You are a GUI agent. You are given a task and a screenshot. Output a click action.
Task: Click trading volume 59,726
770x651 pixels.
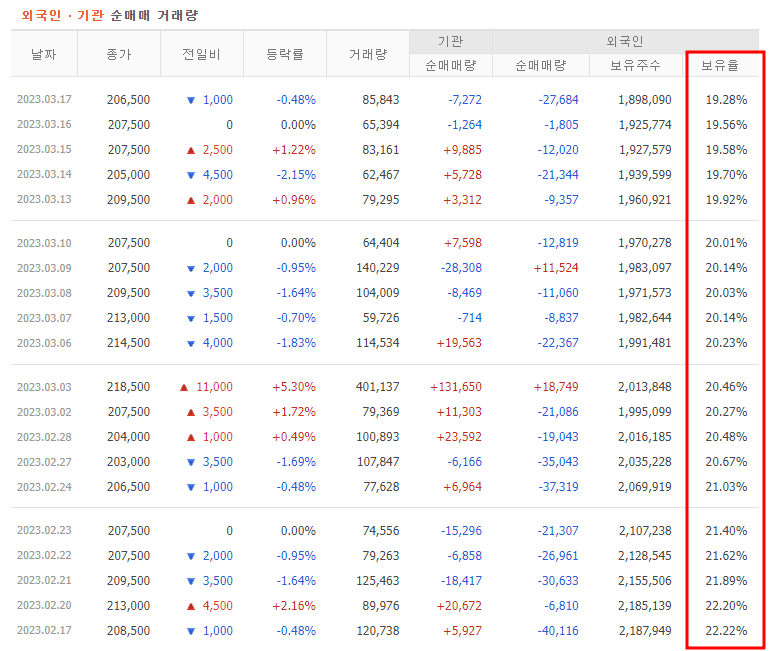coord(381,318)
